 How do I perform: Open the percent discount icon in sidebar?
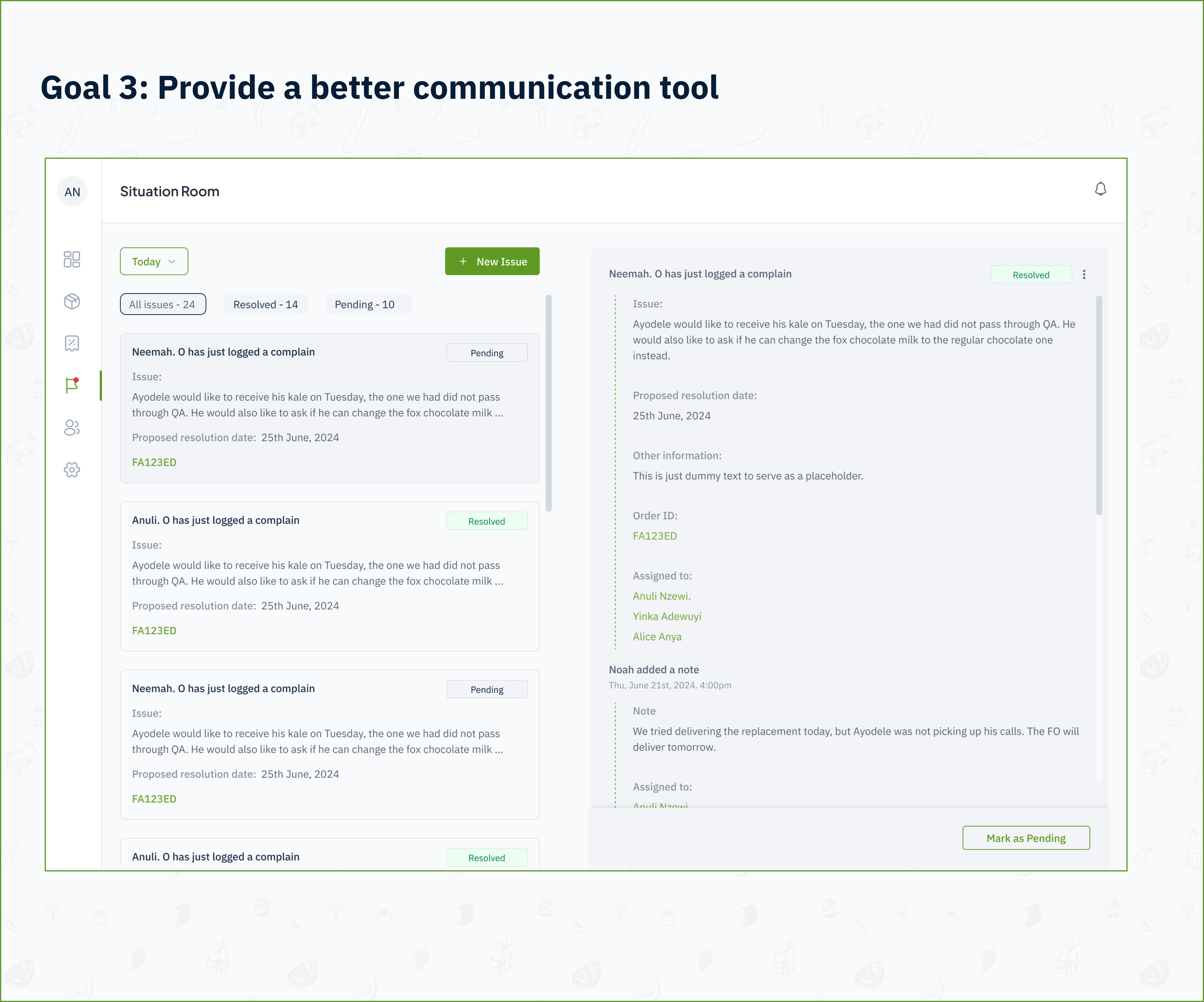tap(72, 344)
